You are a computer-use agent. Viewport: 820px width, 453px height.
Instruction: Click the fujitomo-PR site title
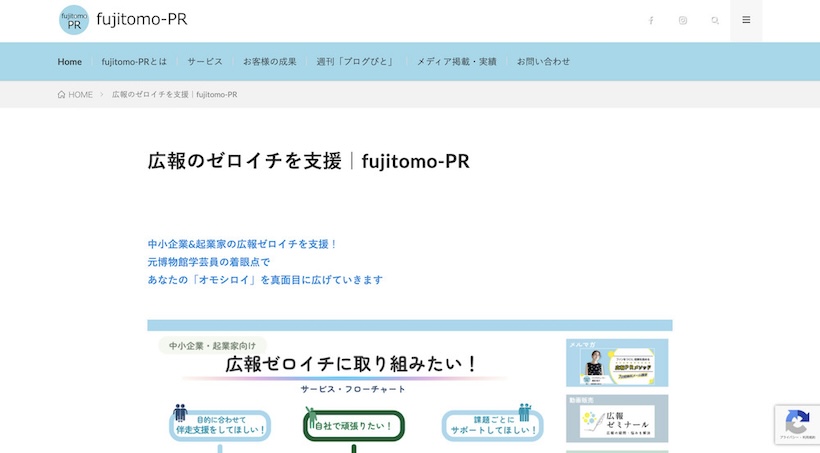142,19
